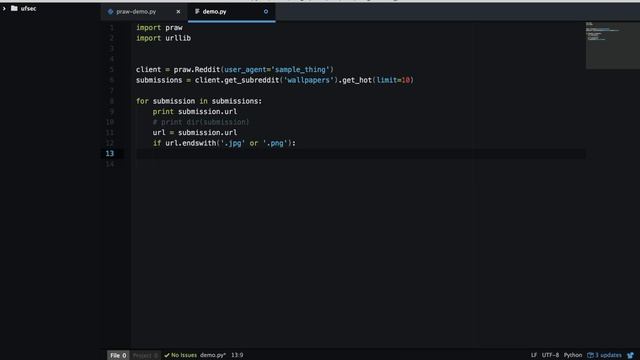Click 'url = submission.url' on line 11

[195, 133]
